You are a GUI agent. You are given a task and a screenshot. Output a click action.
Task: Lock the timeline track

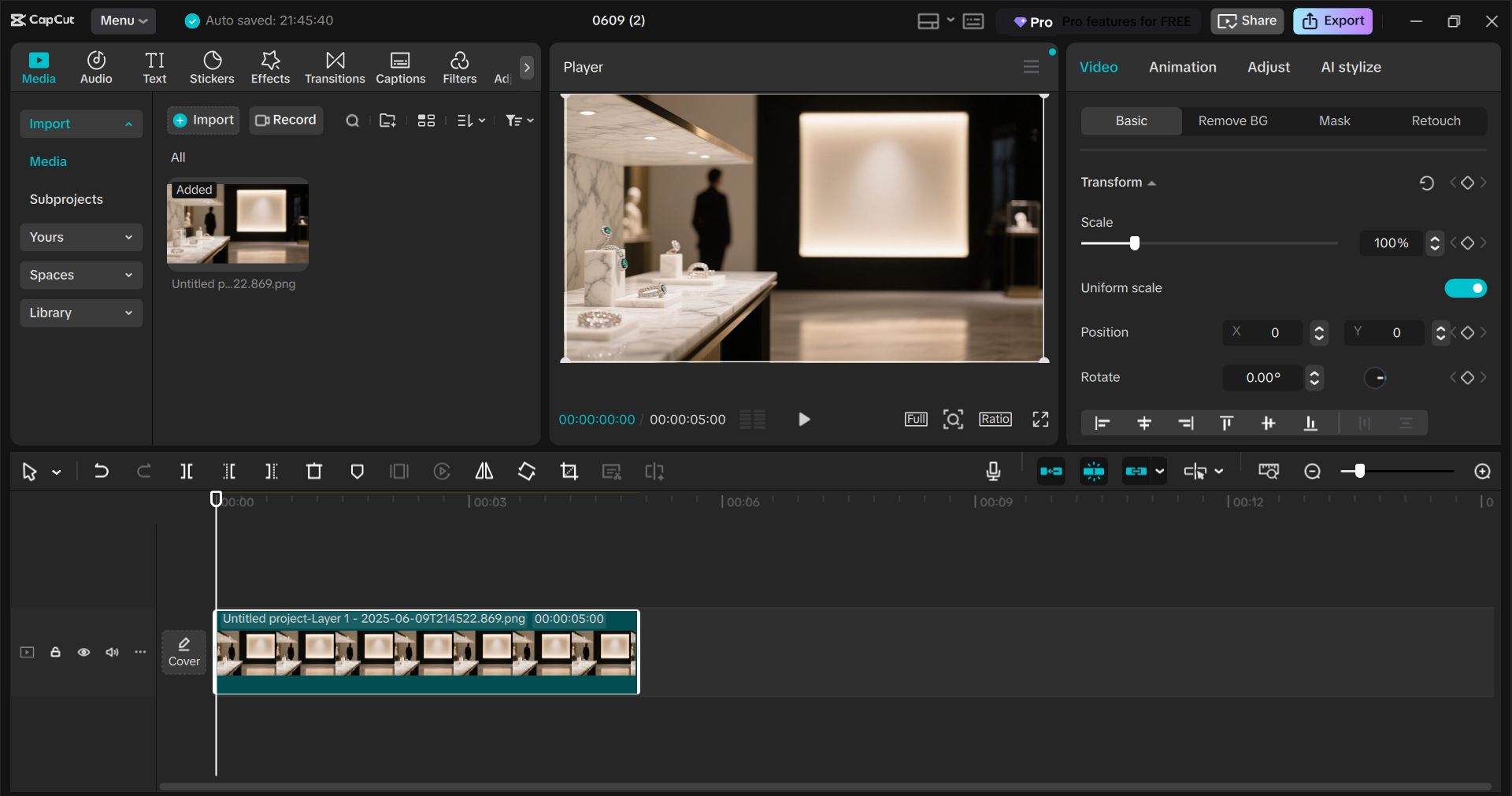point(55,652)
